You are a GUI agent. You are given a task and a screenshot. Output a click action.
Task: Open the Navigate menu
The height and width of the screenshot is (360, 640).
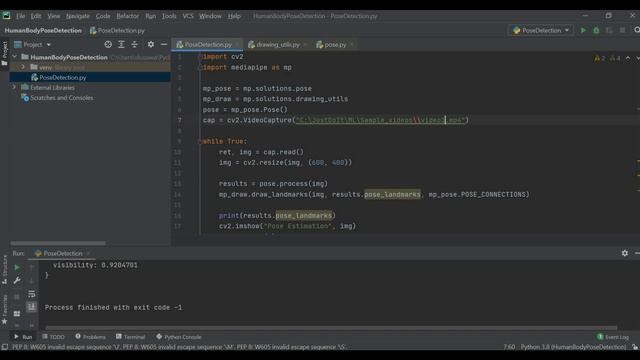[x=78, y=16]
